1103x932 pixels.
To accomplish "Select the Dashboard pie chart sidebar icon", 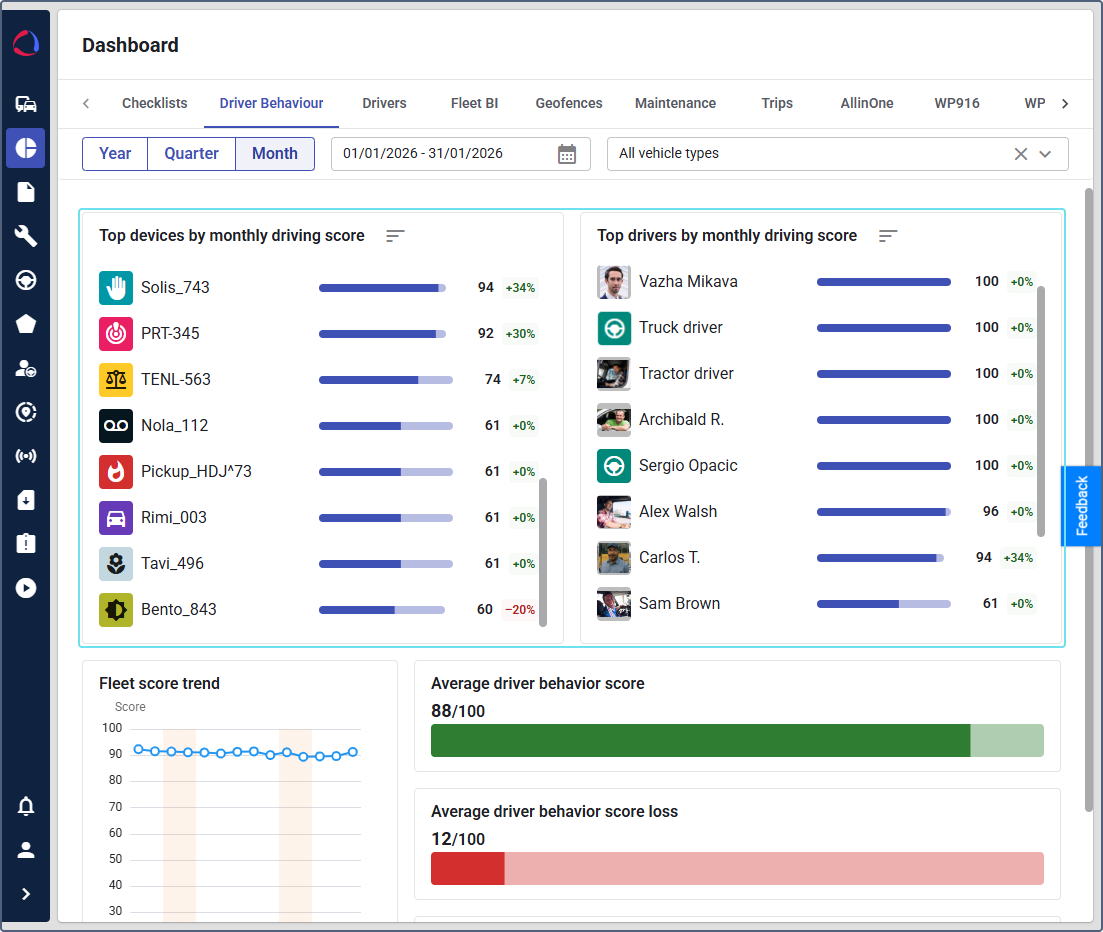I will click(x=26, y=148).
